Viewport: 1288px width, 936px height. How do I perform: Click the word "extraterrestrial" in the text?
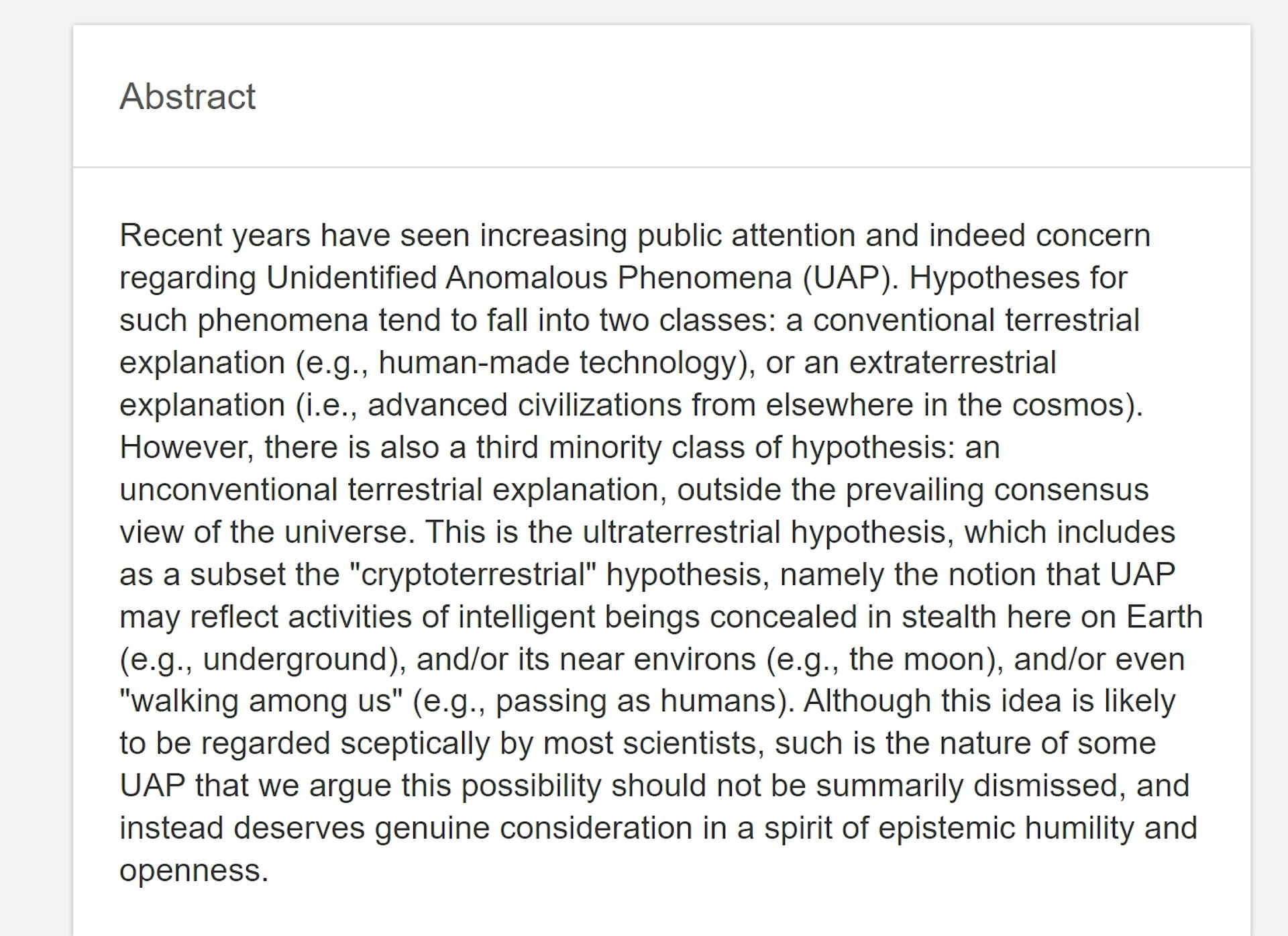click(x=953, y=363)
